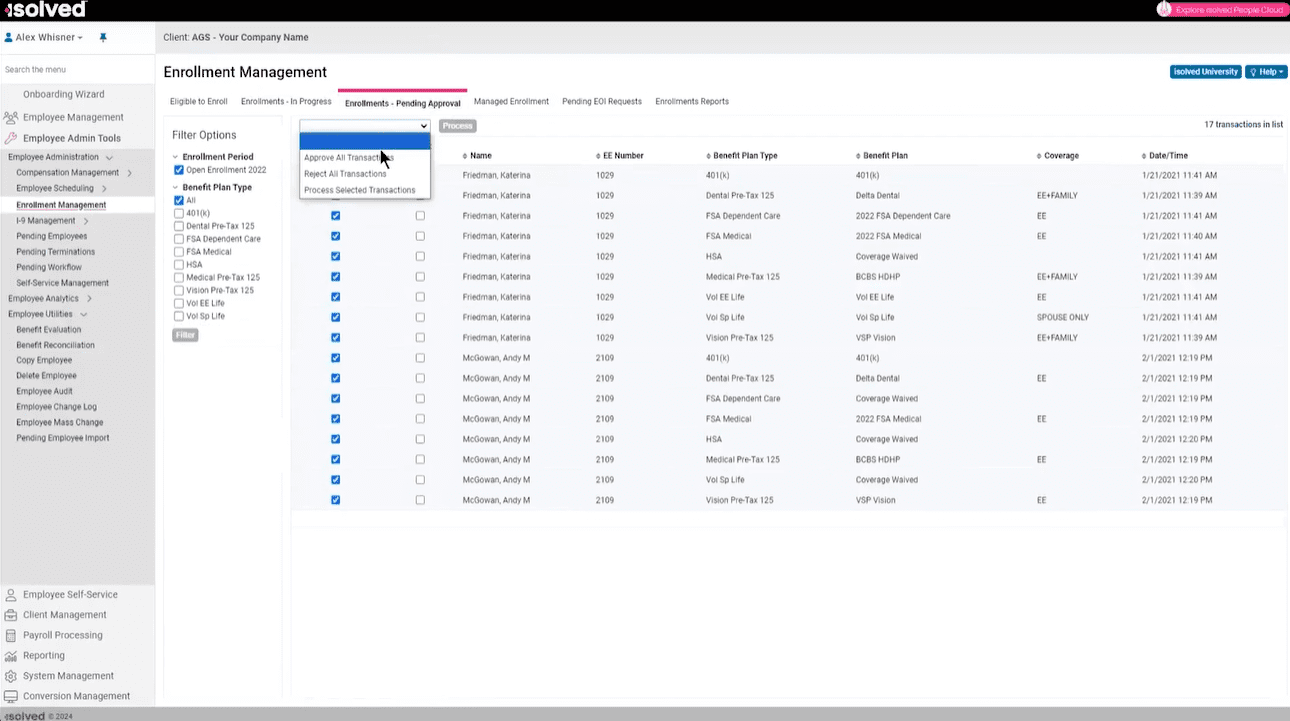The image size is (1290, 721).
Task: Open Payroll Processing calculator icon
Action: [x=11, y=635]
